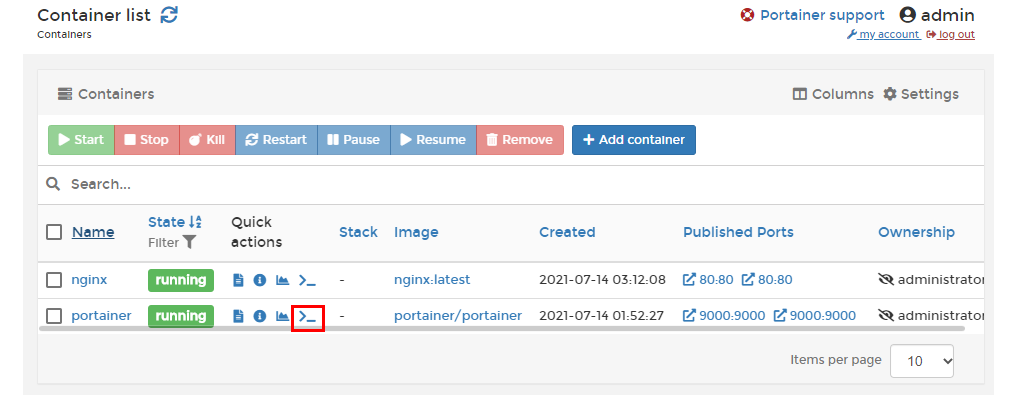Open the second 9000:9000 port link

[x=814, y=316]
